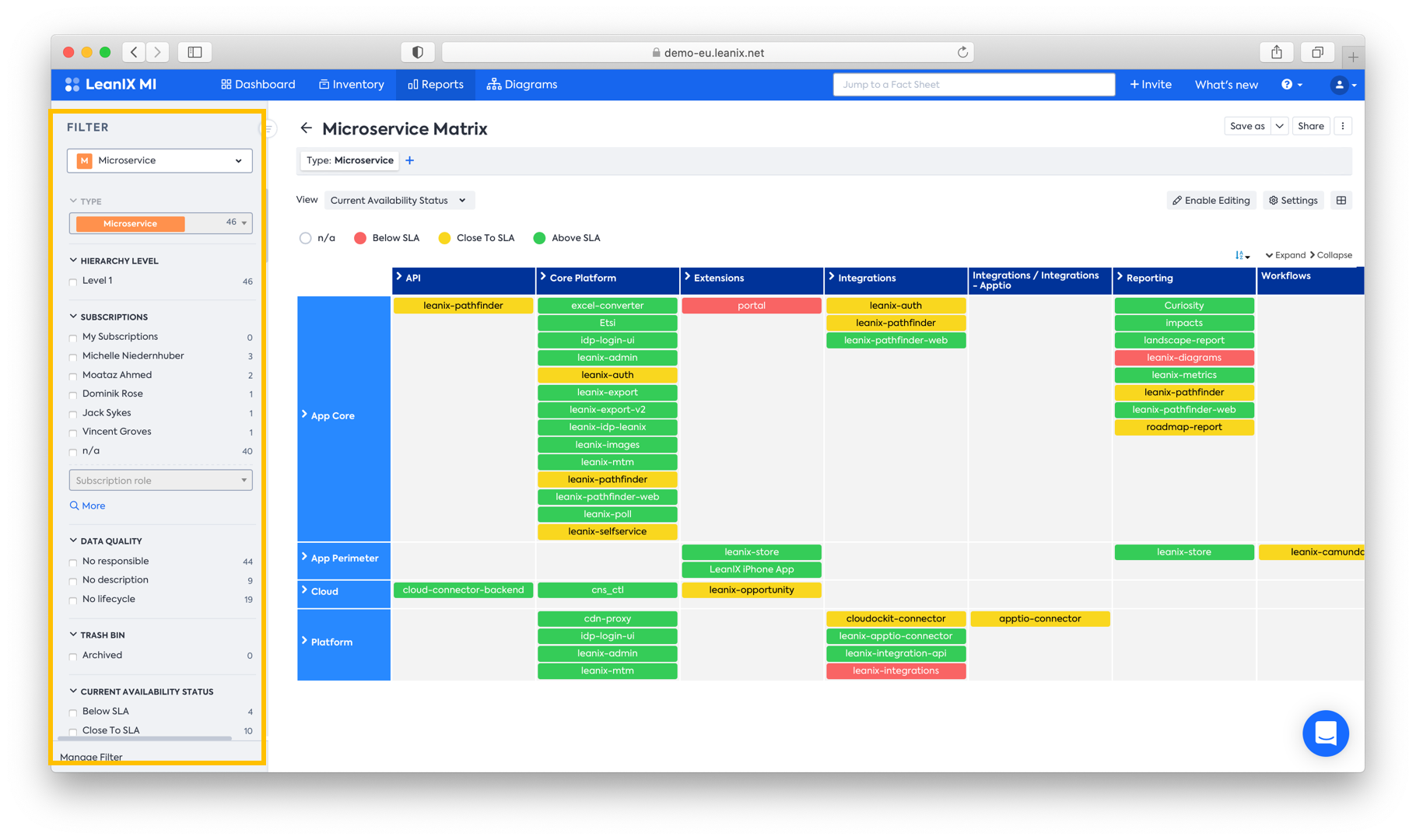Image resolution: width=1416 pixels, height=840 pixels.
Task: Check My Subscriptions checkbox
Action: point(73,338)
